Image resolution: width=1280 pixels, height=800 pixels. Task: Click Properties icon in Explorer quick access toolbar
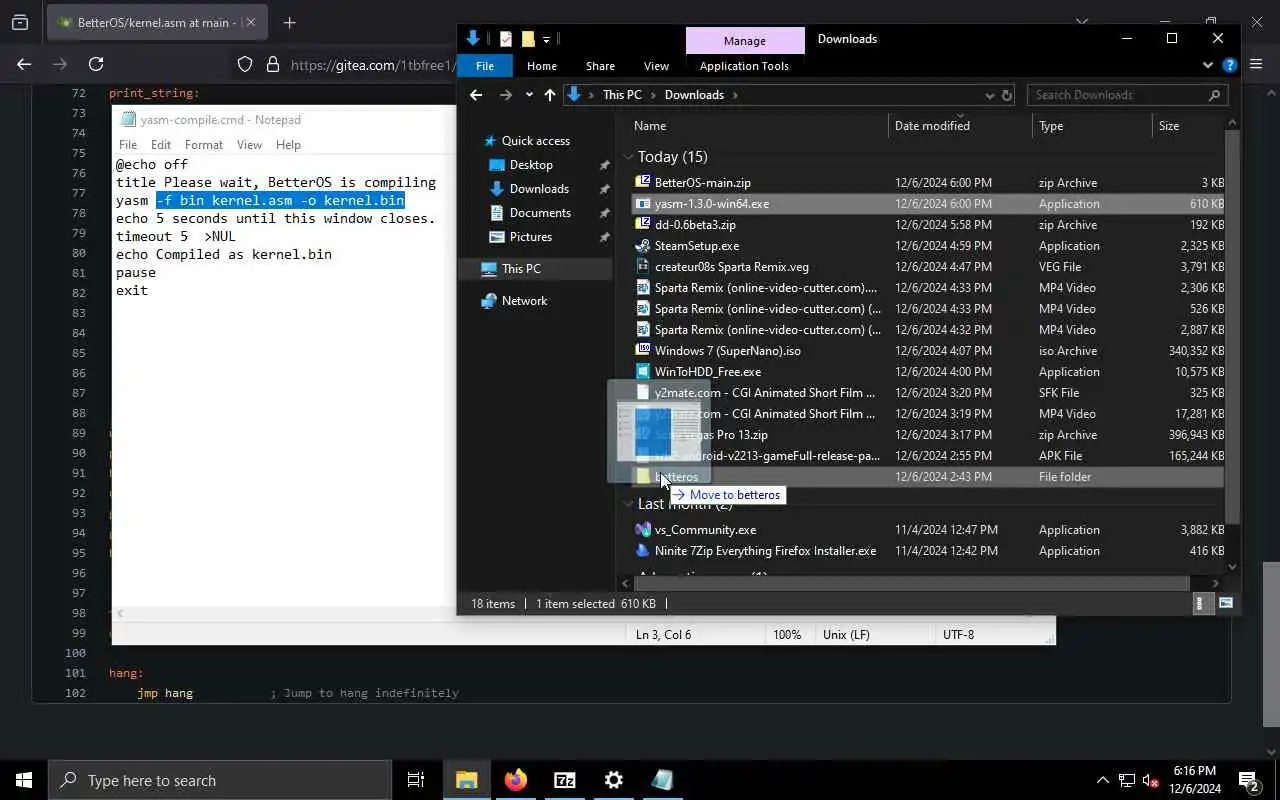point(506,39)
